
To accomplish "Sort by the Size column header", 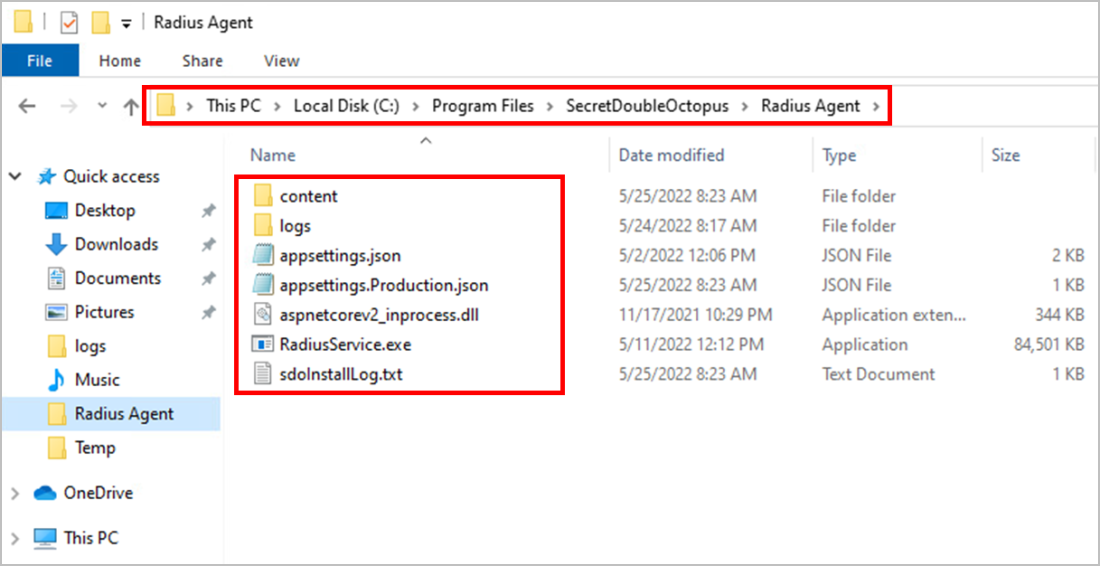I will pyautogui.click(x=1005, y=155).
